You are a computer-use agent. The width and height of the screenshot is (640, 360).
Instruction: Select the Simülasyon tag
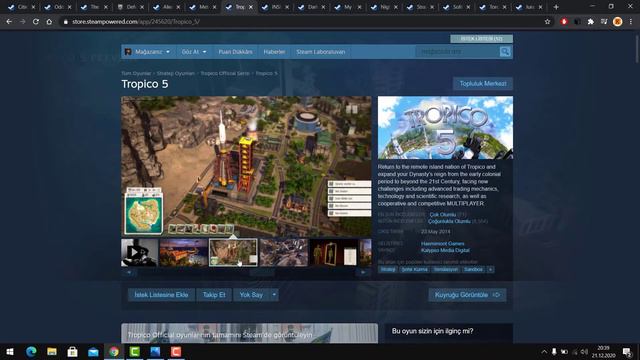446,269
